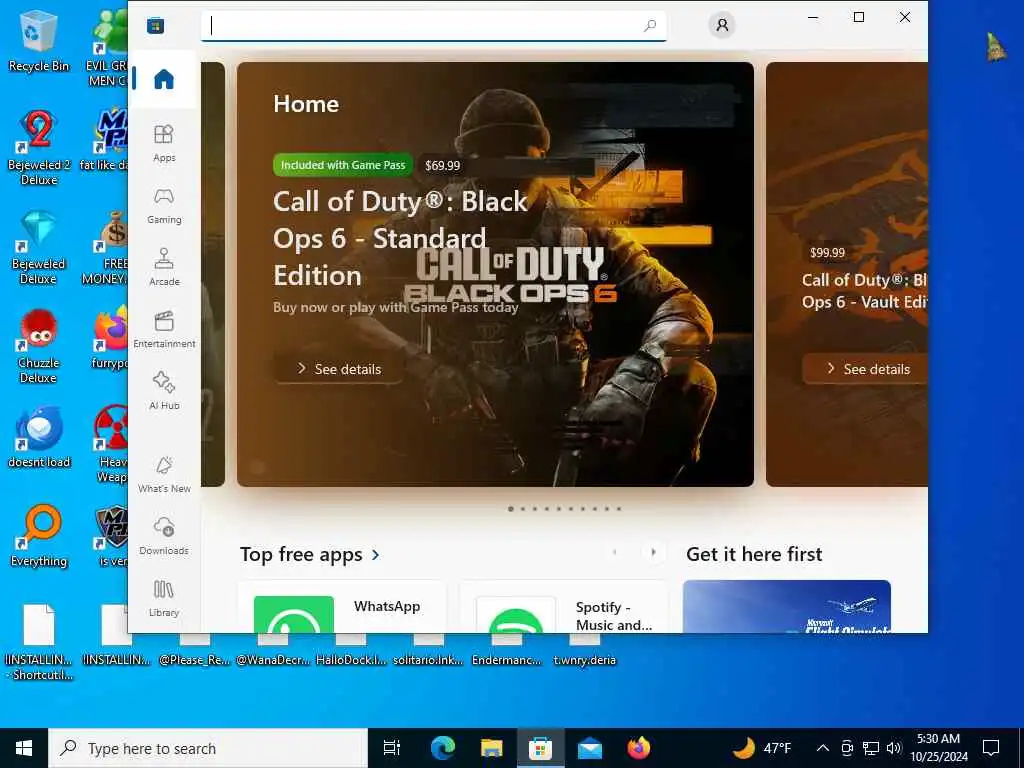The height and width of the screenshot is (768, 1024).
Task: Select the Bejeweled 2 Deluxe desktop icon
Action: (39, 148)
